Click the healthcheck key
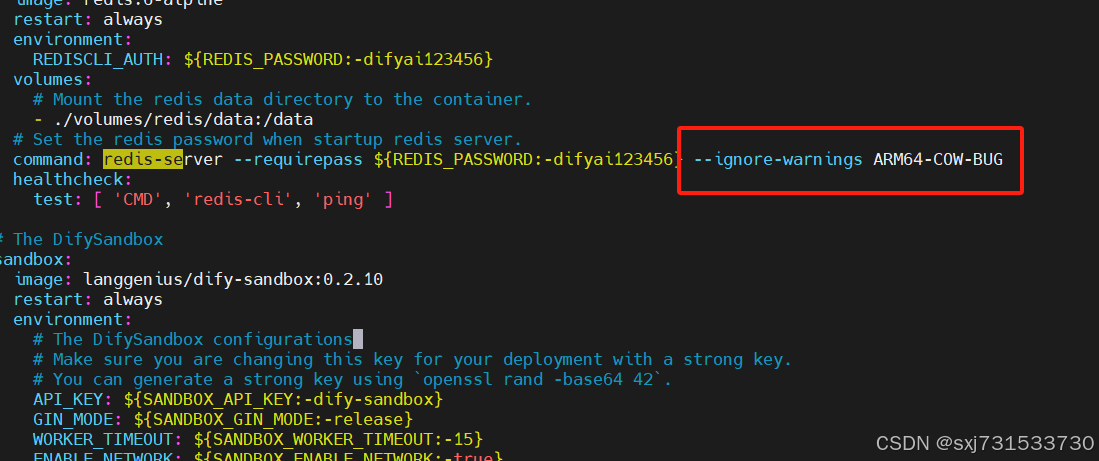This screenshot has width=1099, height=461. 68,180
